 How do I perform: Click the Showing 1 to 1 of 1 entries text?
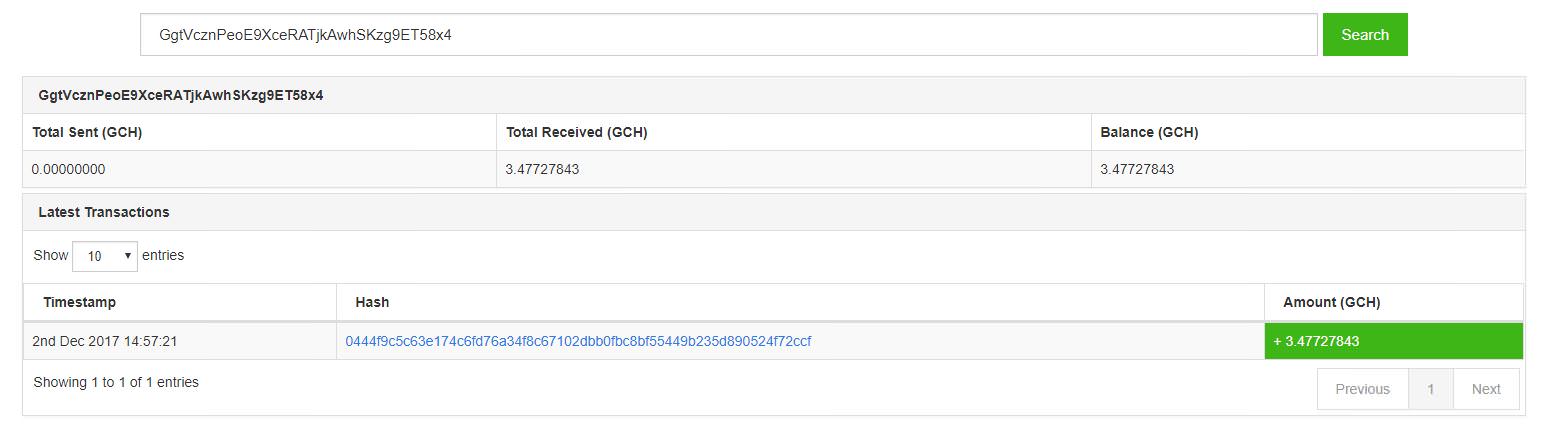click(116, 382)
